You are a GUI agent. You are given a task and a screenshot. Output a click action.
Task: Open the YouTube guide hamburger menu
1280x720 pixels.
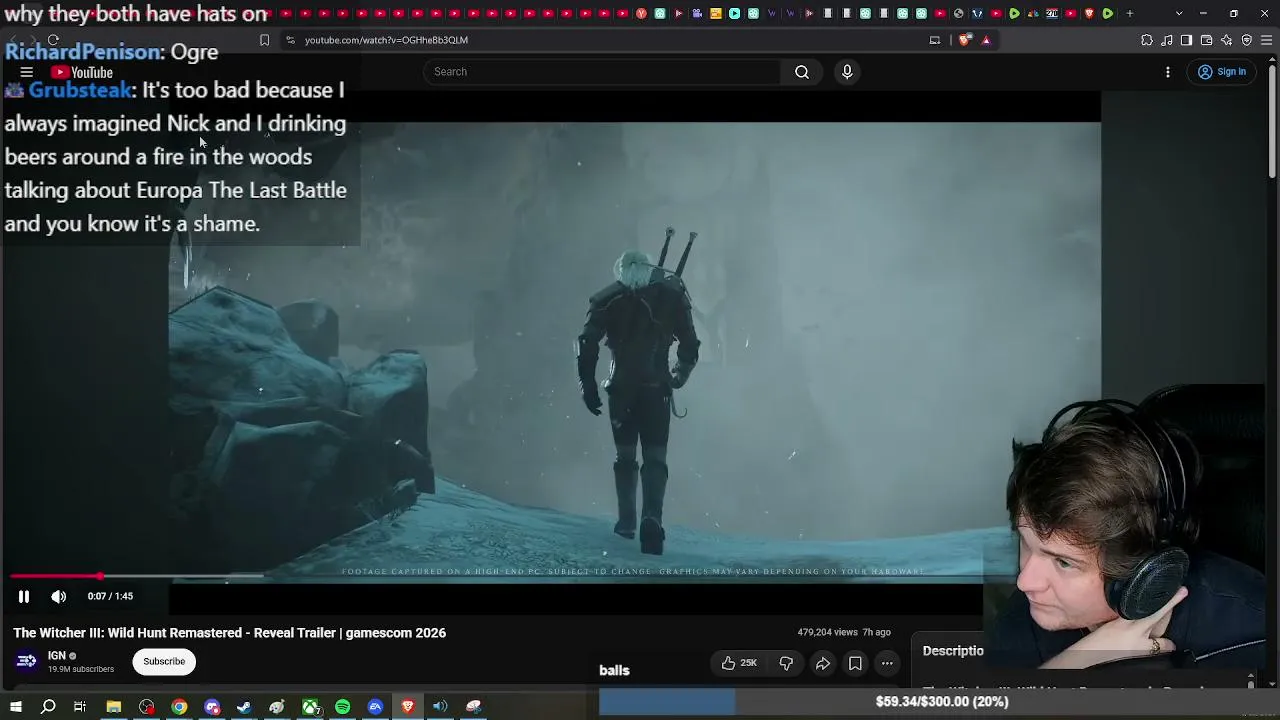tap(27, 72)
